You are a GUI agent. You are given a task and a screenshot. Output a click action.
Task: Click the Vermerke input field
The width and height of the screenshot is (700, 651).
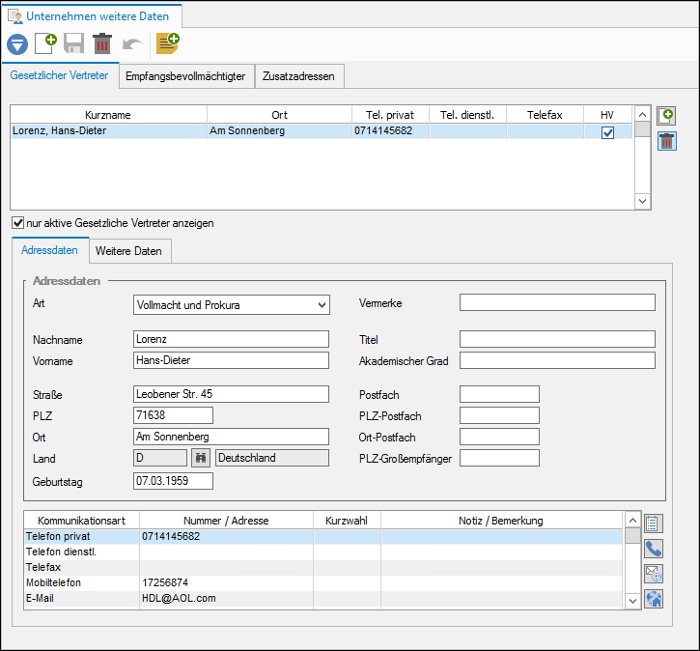[x=558, y=302]
